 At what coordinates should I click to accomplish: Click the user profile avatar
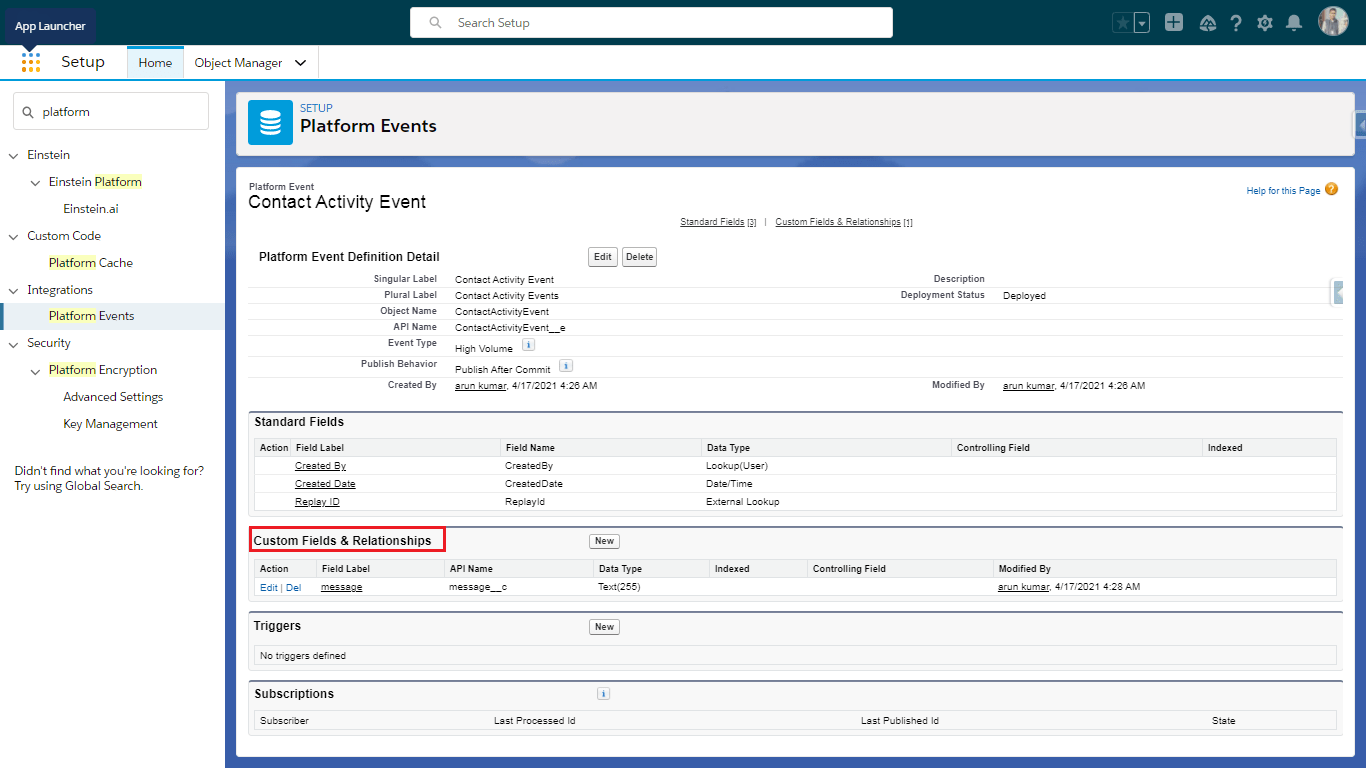point(1333,22)
